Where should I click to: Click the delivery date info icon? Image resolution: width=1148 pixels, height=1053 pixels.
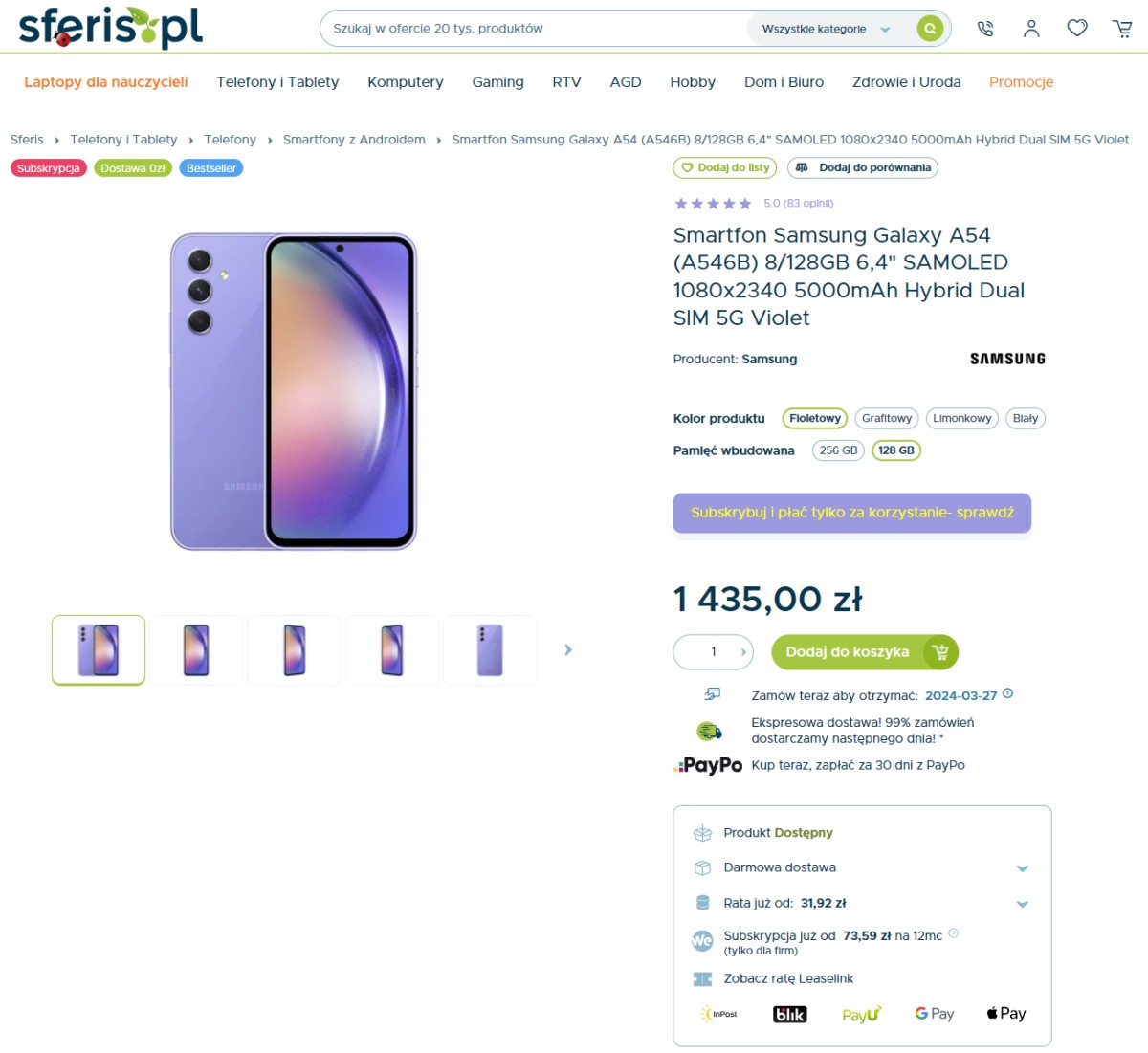click(1007, 694)
